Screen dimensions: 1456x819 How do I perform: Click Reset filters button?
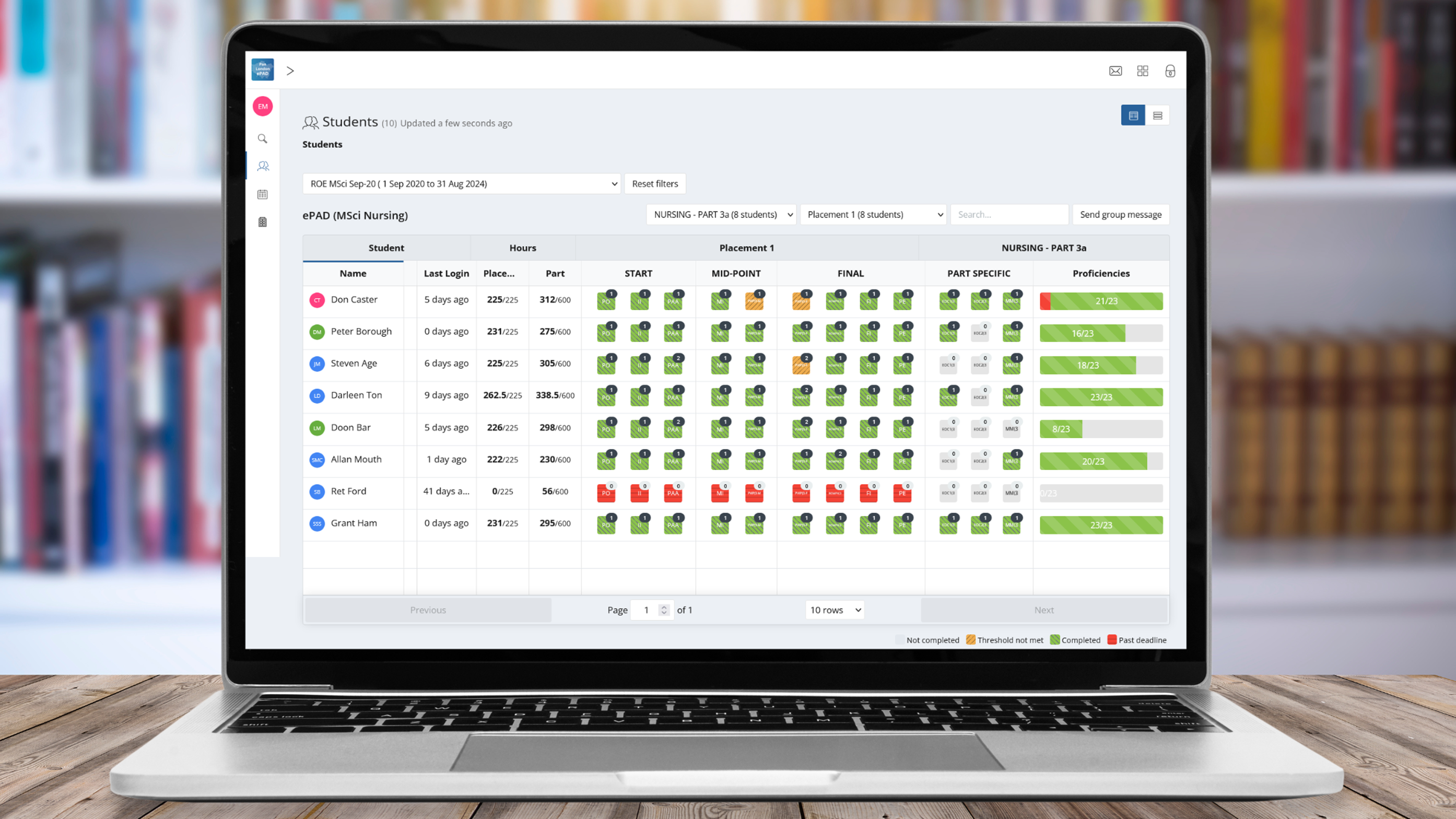pyautogui.click(x=655, y=183)
